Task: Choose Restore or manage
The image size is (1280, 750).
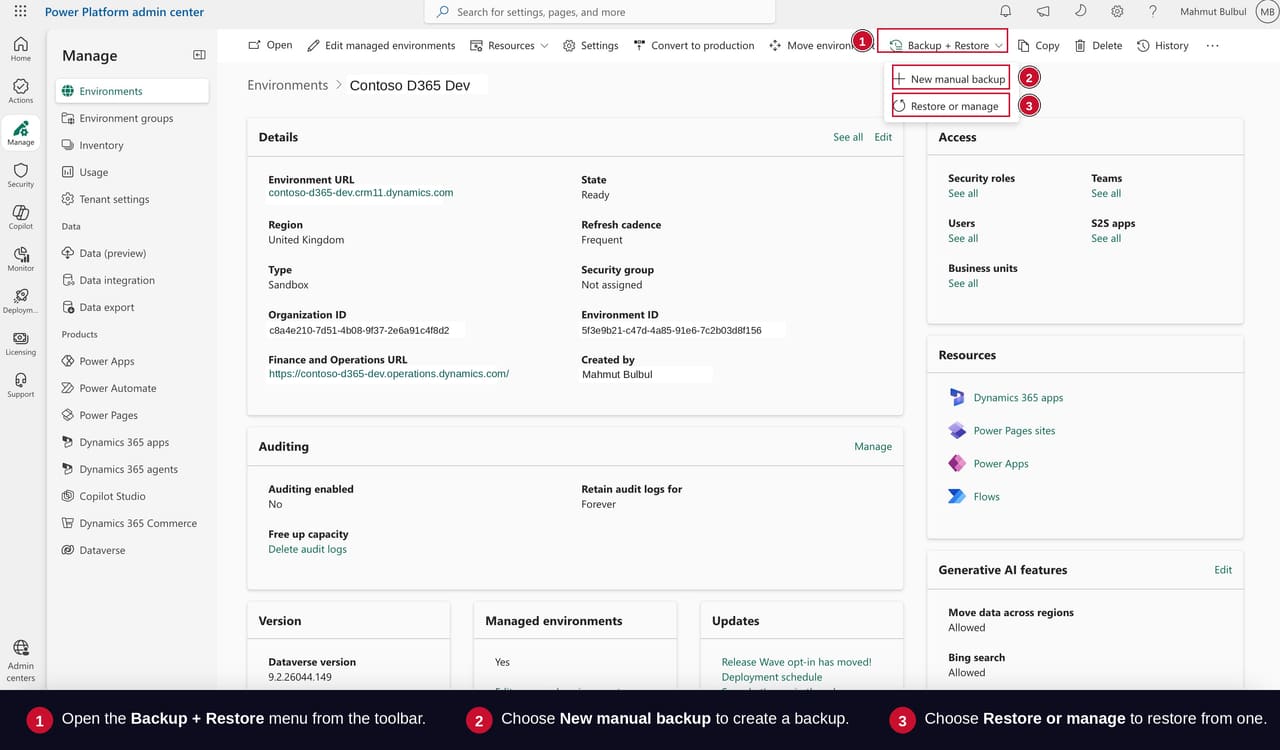Action: point(950,106)
